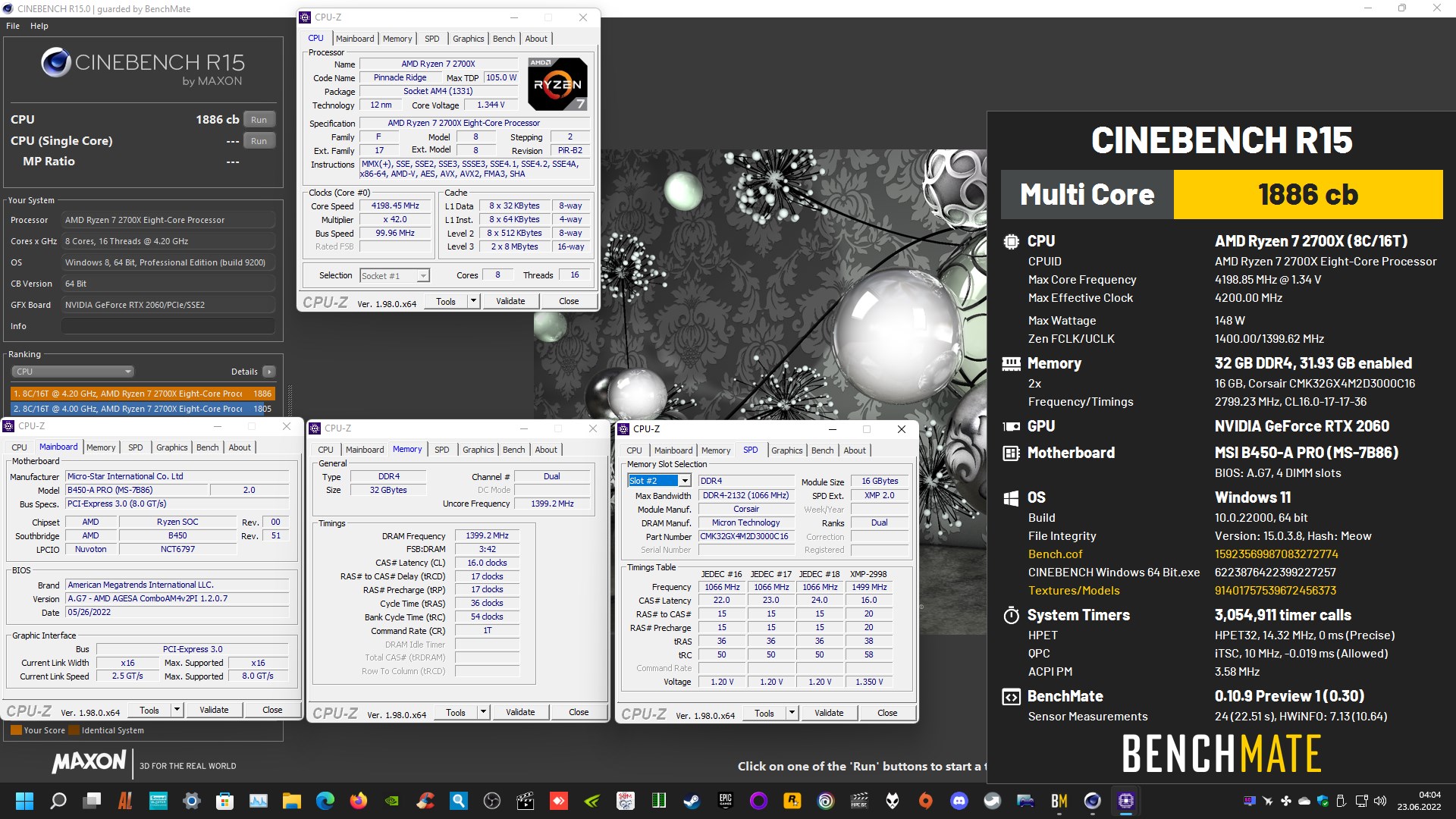This screenshot has height=819, width=1456.
Task: Expand the Tools arrow in the SPD CPU-Z window
Action: click(792, 713)
